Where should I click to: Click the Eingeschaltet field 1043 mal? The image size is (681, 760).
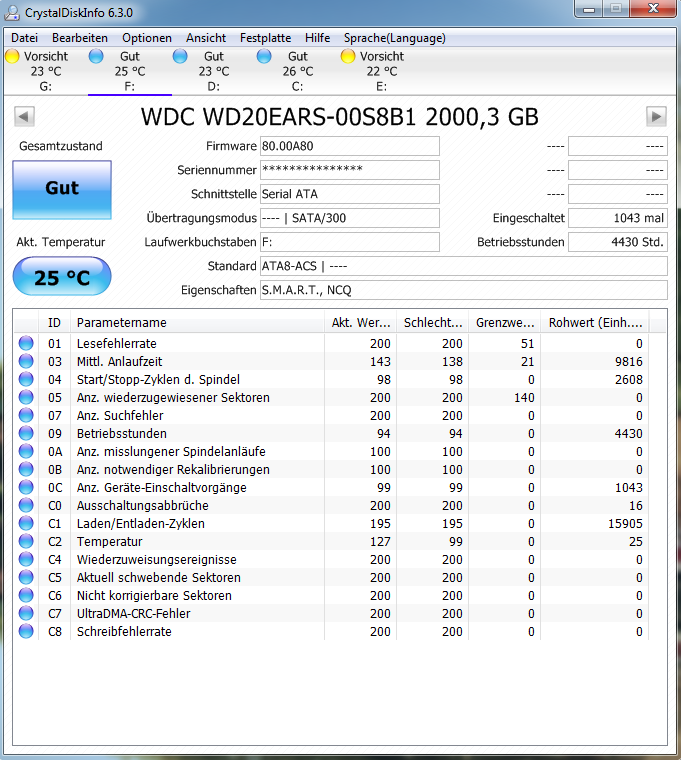618,218
